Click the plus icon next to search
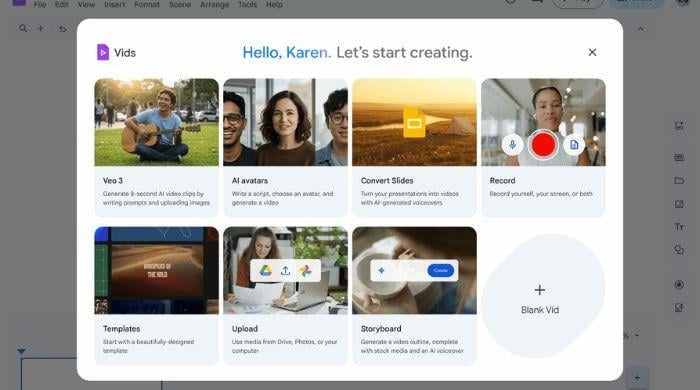 tap(41, 29)
